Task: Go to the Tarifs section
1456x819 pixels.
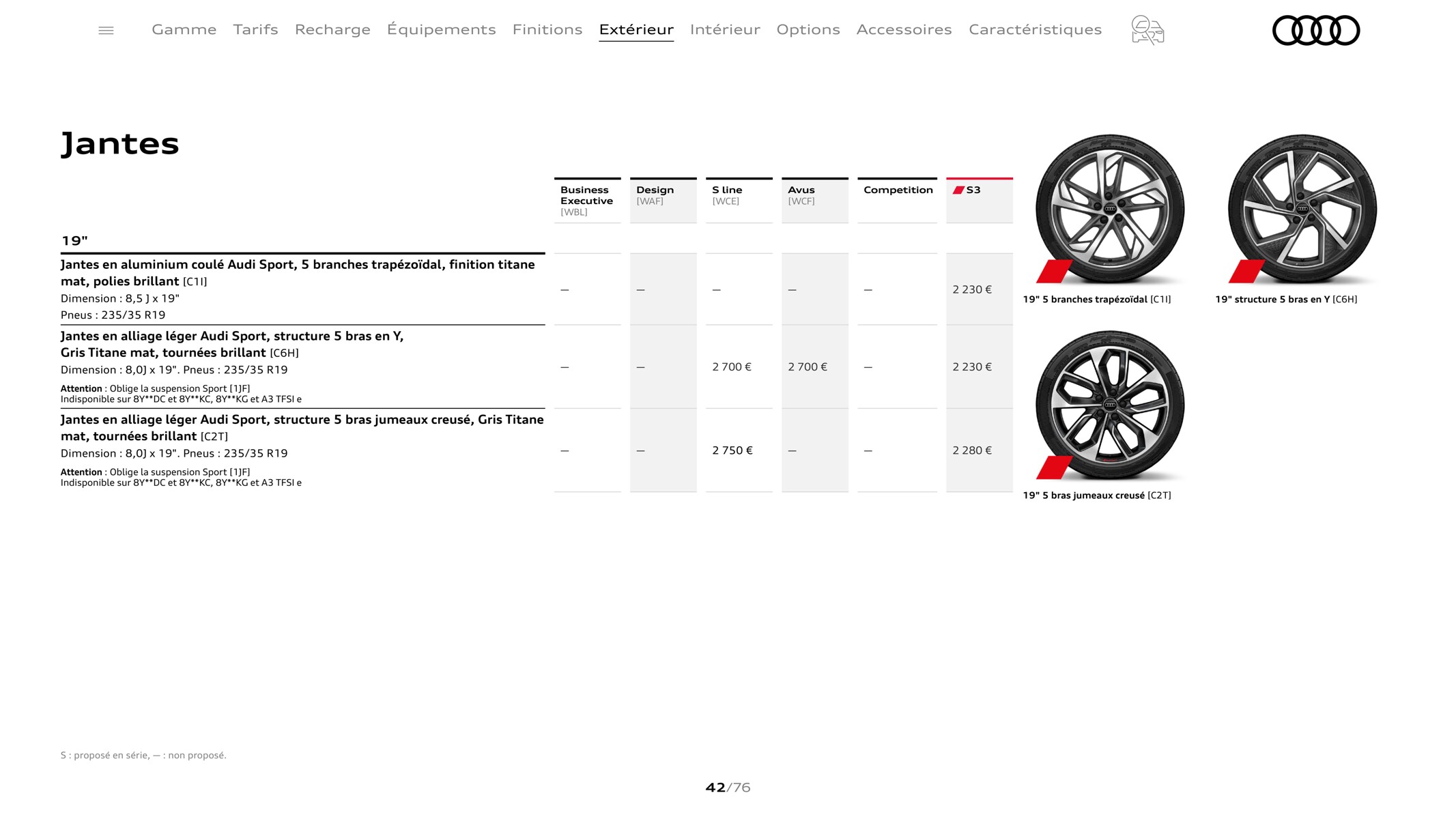Action: (x=256, y=29)
